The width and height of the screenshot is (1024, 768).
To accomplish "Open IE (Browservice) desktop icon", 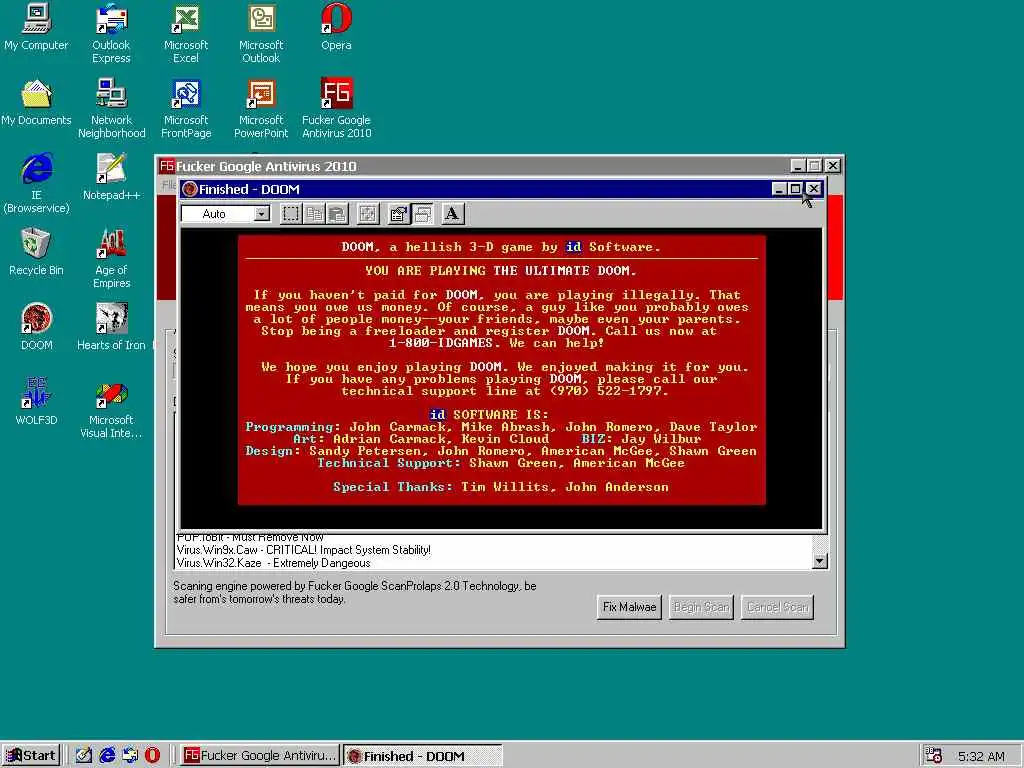I will 36,183.
